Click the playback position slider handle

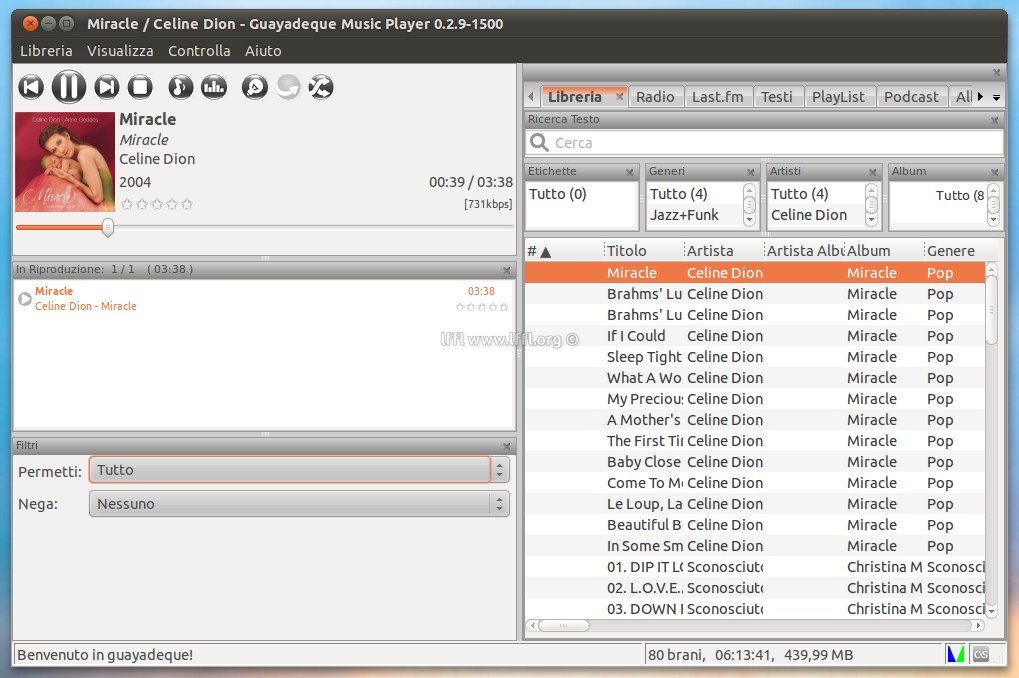point(108,227)
